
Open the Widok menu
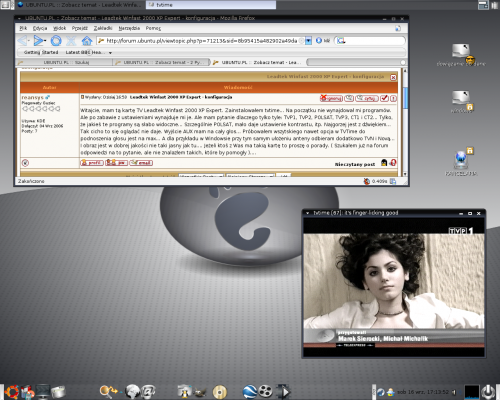[x=60, y=28]
